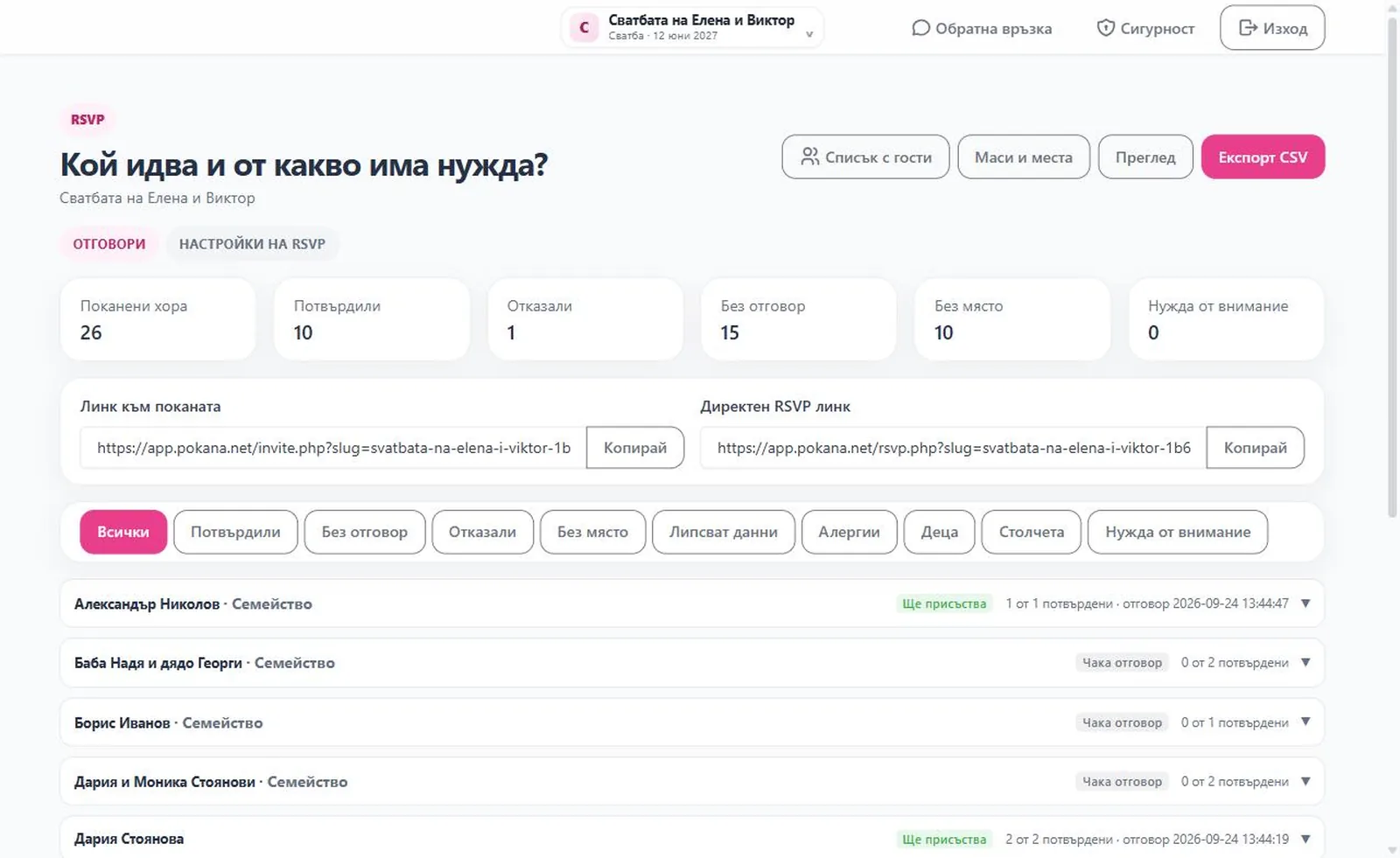Click the Поканени хора stat card
Image resolution: width=1400 pixels, height=858 pixels.
[x=157, y=319]
